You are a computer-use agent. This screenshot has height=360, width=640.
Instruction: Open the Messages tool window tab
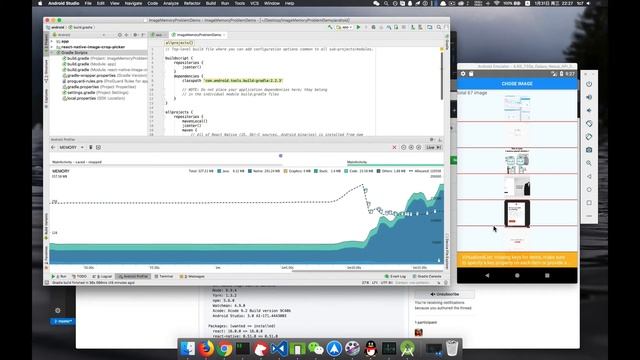192,276
